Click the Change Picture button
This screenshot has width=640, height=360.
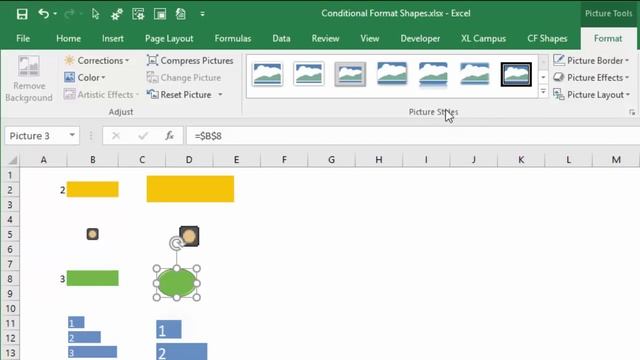pyautogui.click(x=184, y=77)
